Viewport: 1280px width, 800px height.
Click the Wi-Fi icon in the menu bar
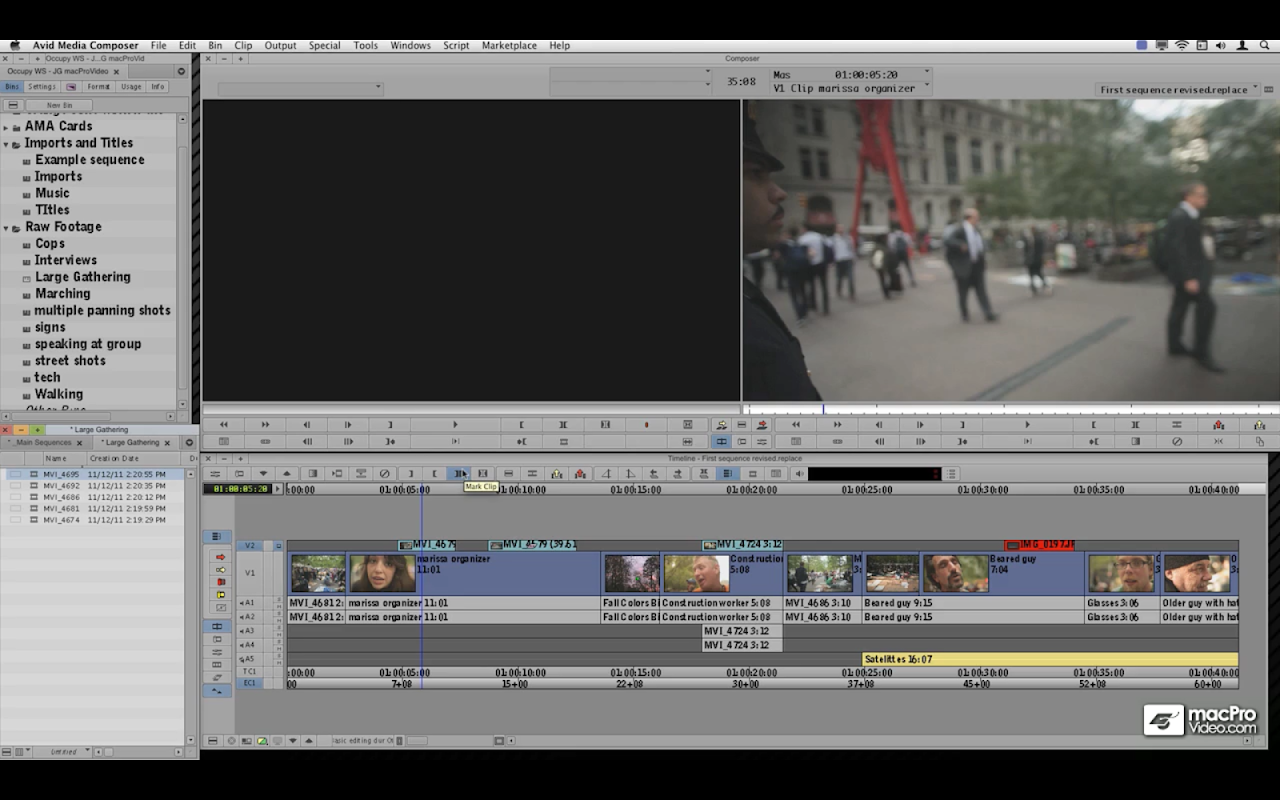click(1181, 45)
